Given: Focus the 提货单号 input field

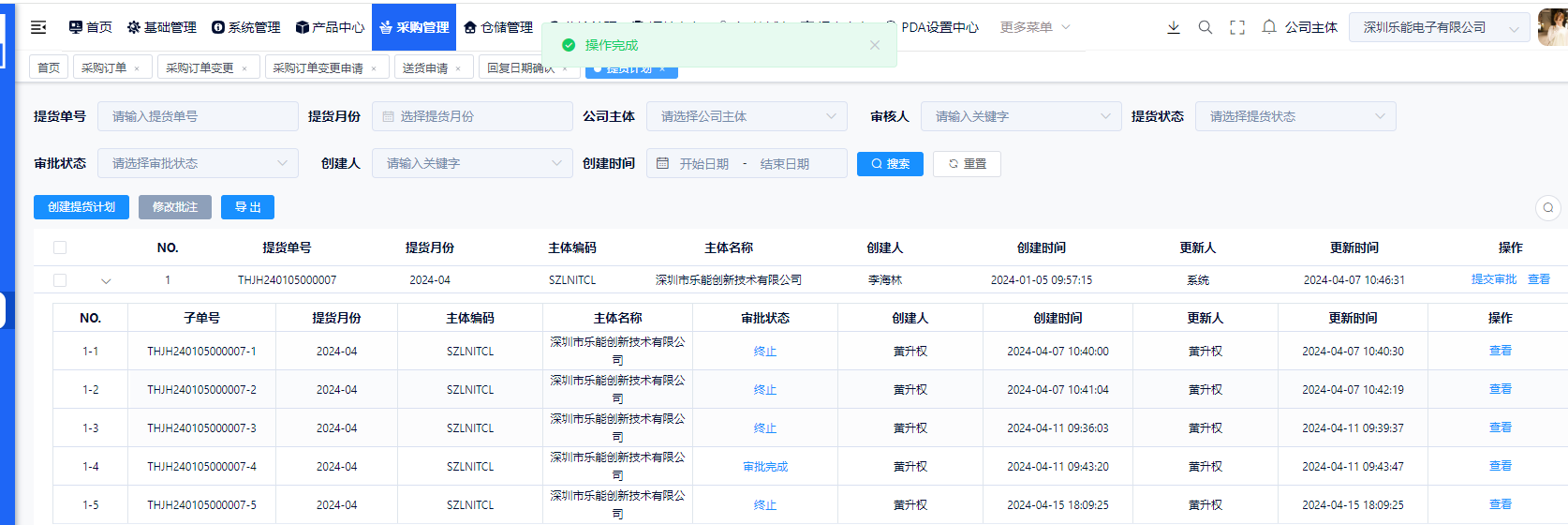Looking at the screenshot, I should (198, 116).
